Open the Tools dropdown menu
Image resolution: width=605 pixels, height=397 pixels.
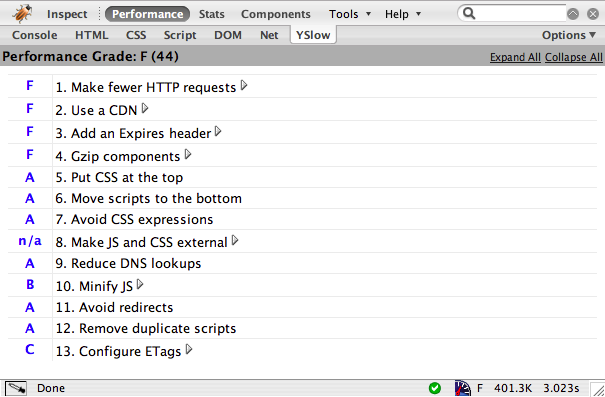350,14
